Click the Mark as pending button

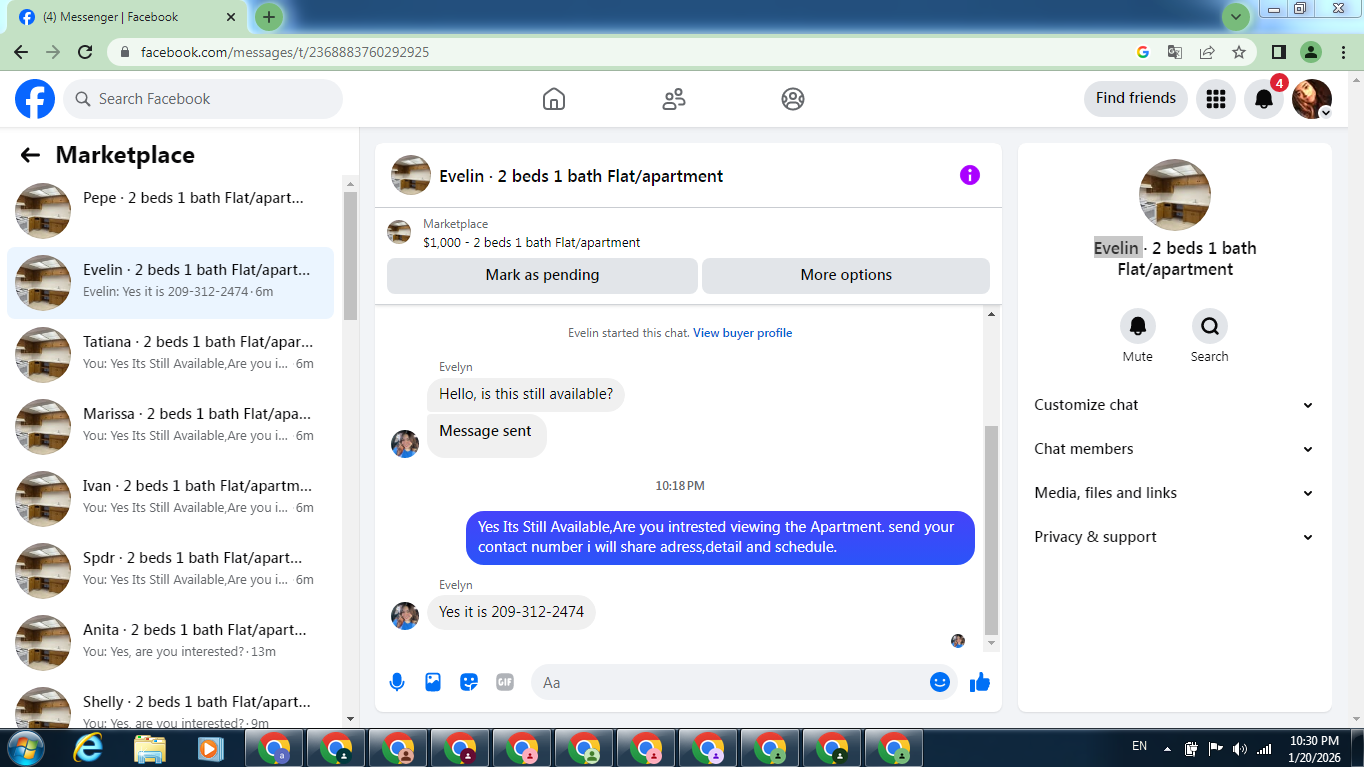click(x=542, y=275)
